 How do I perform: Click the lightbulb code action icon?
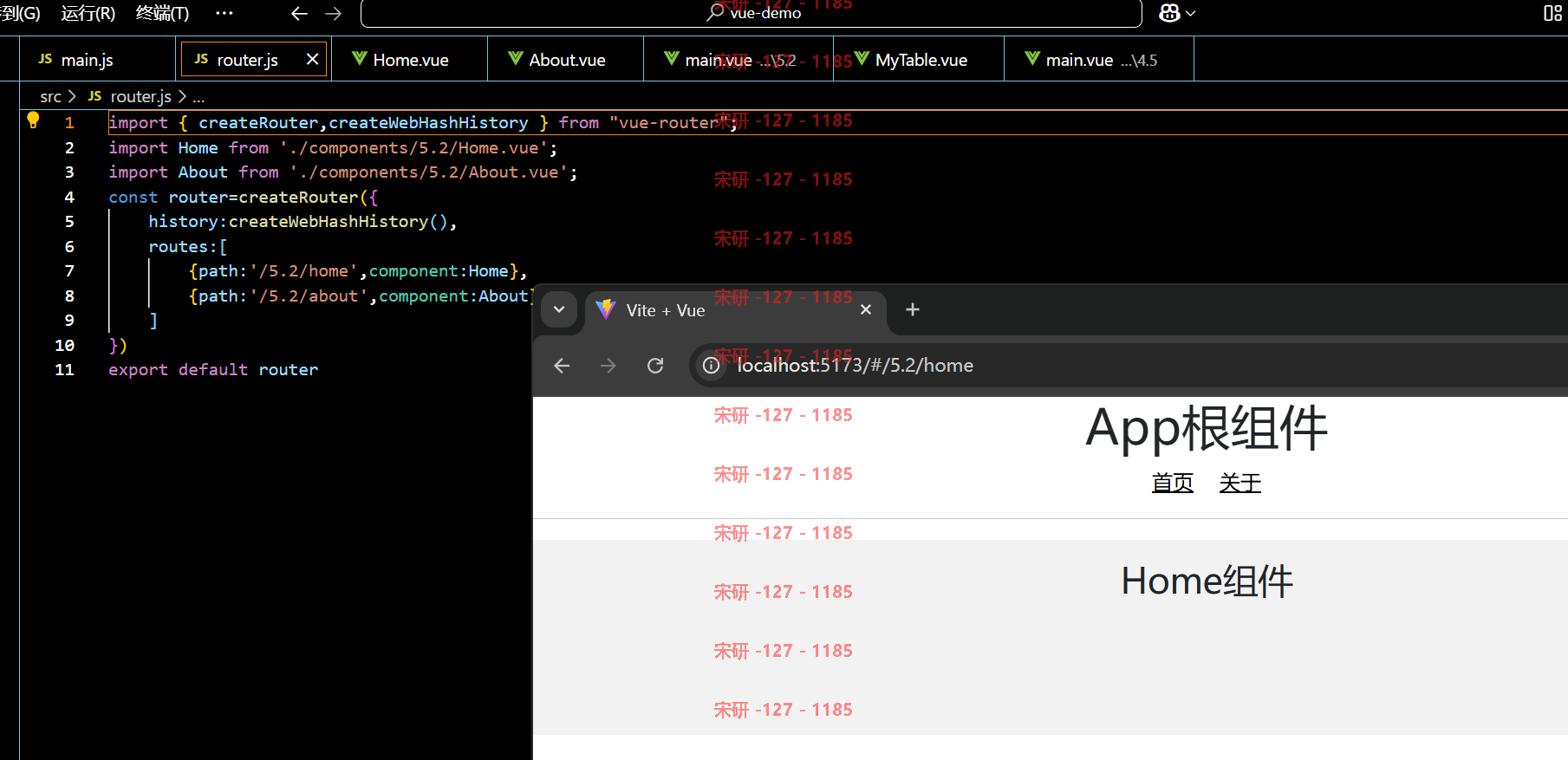coord(33,120)
